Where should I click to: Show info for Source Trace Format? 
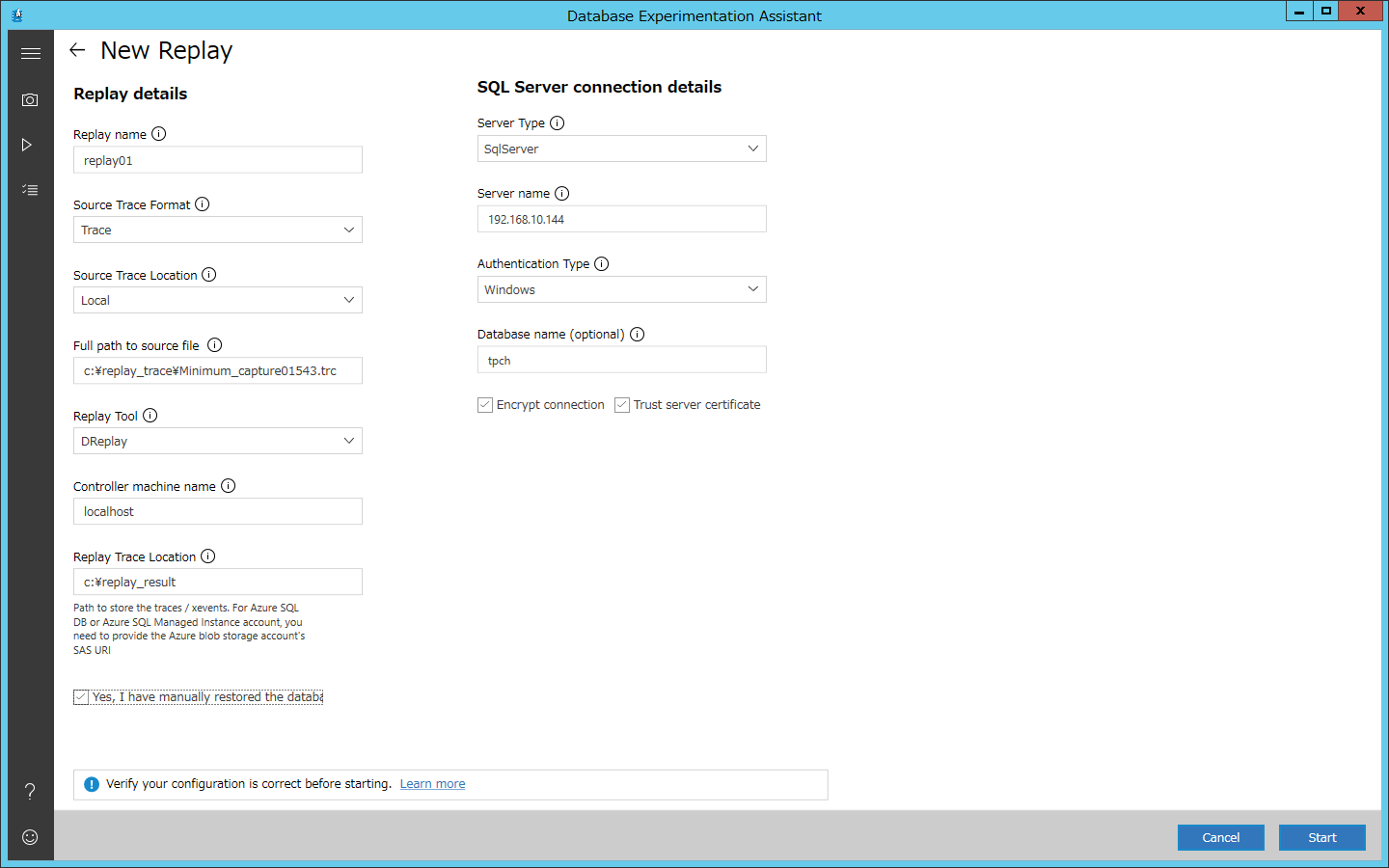point(203,204)
